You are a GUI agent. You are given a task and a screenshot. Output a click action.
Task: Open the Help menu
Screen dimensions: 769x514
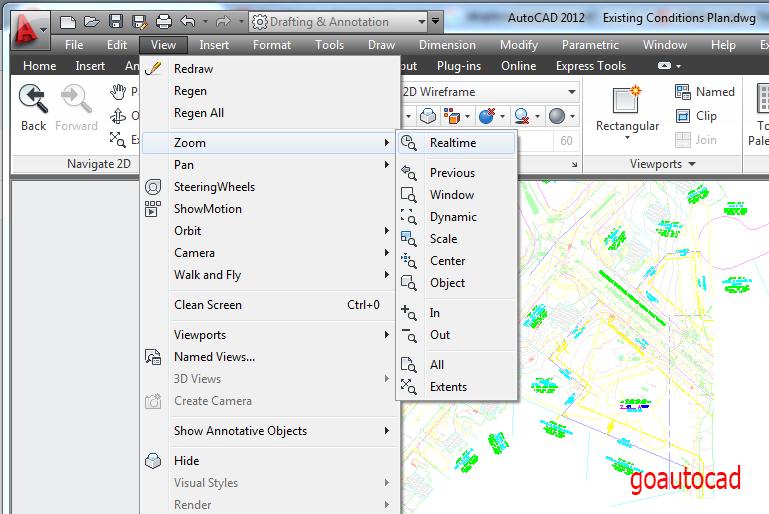coord(723,45)
